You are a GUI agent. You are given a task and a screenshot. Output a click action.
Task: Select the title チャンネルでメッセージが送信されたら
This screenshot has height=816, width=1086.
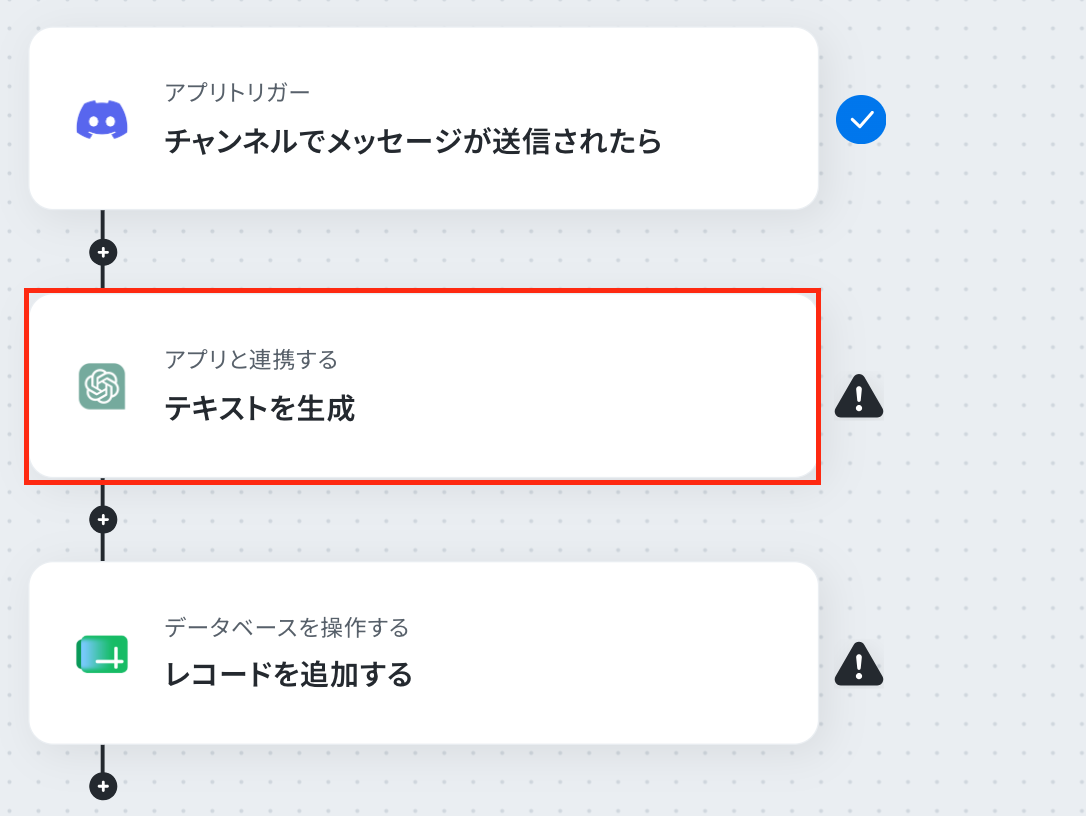(x=413, y=141)
